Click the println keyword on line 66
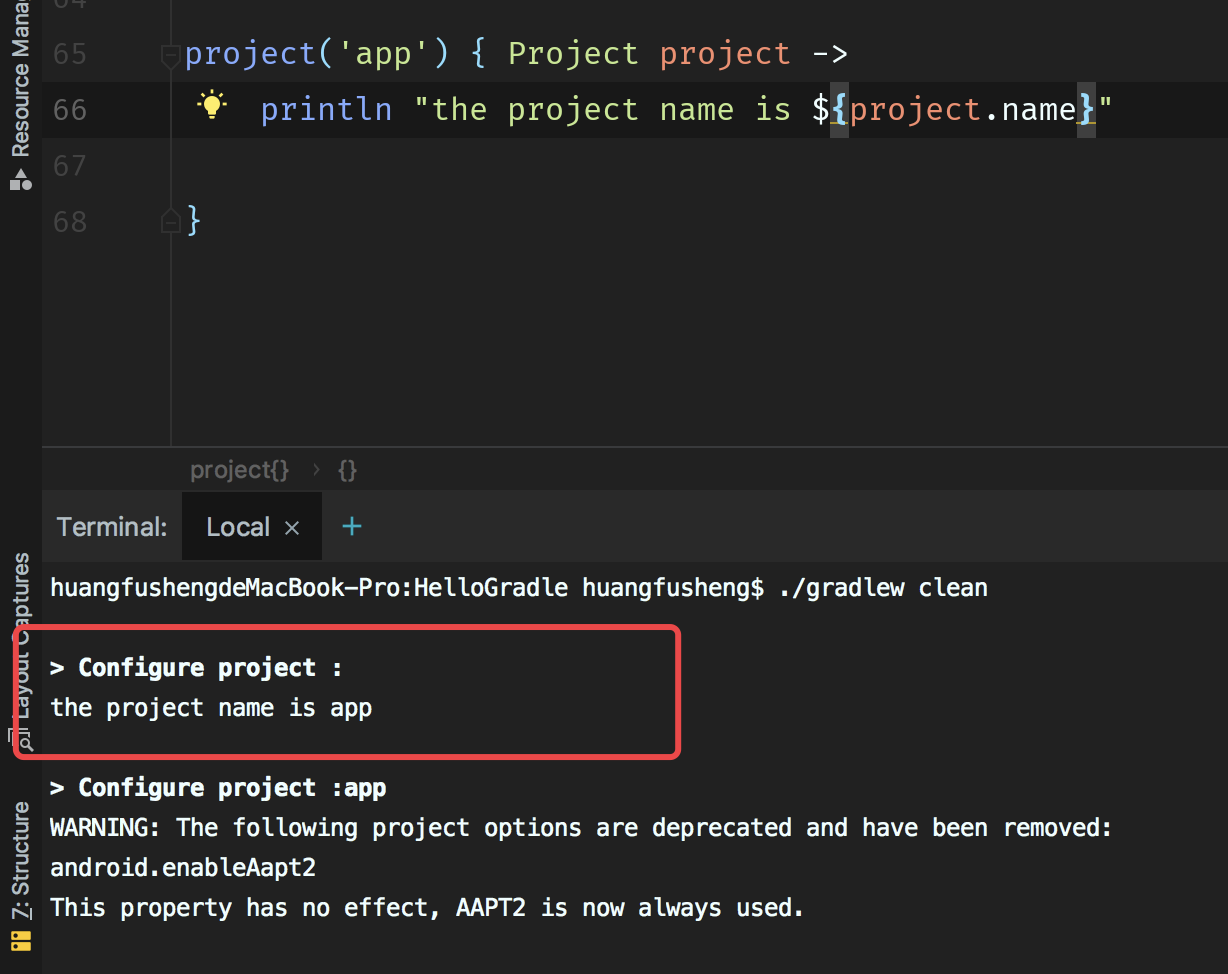1228x974 pixels. [x=326, y=109]
